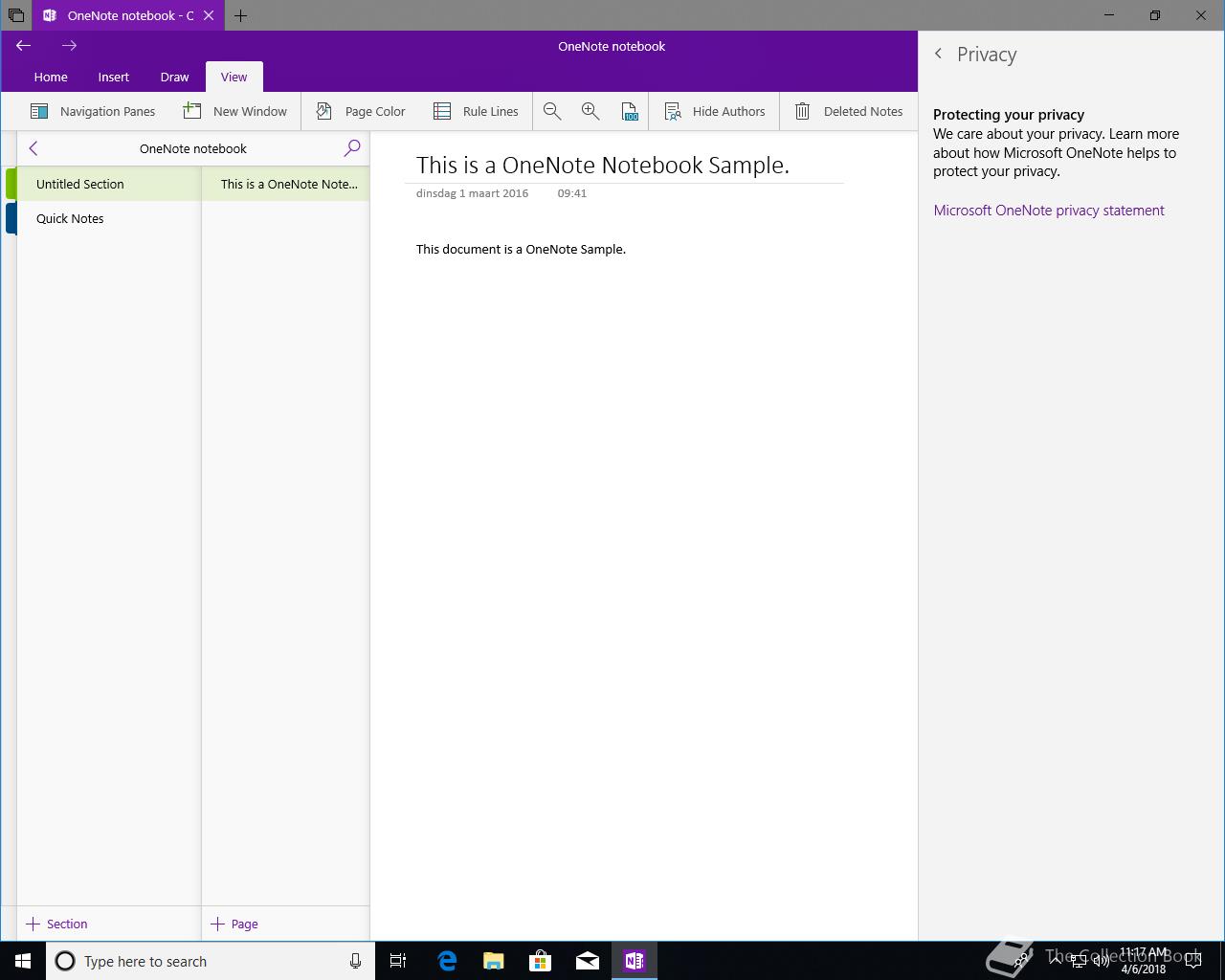Open a New Window
The height and width of the screenshot is (980, 1225).
234,111
